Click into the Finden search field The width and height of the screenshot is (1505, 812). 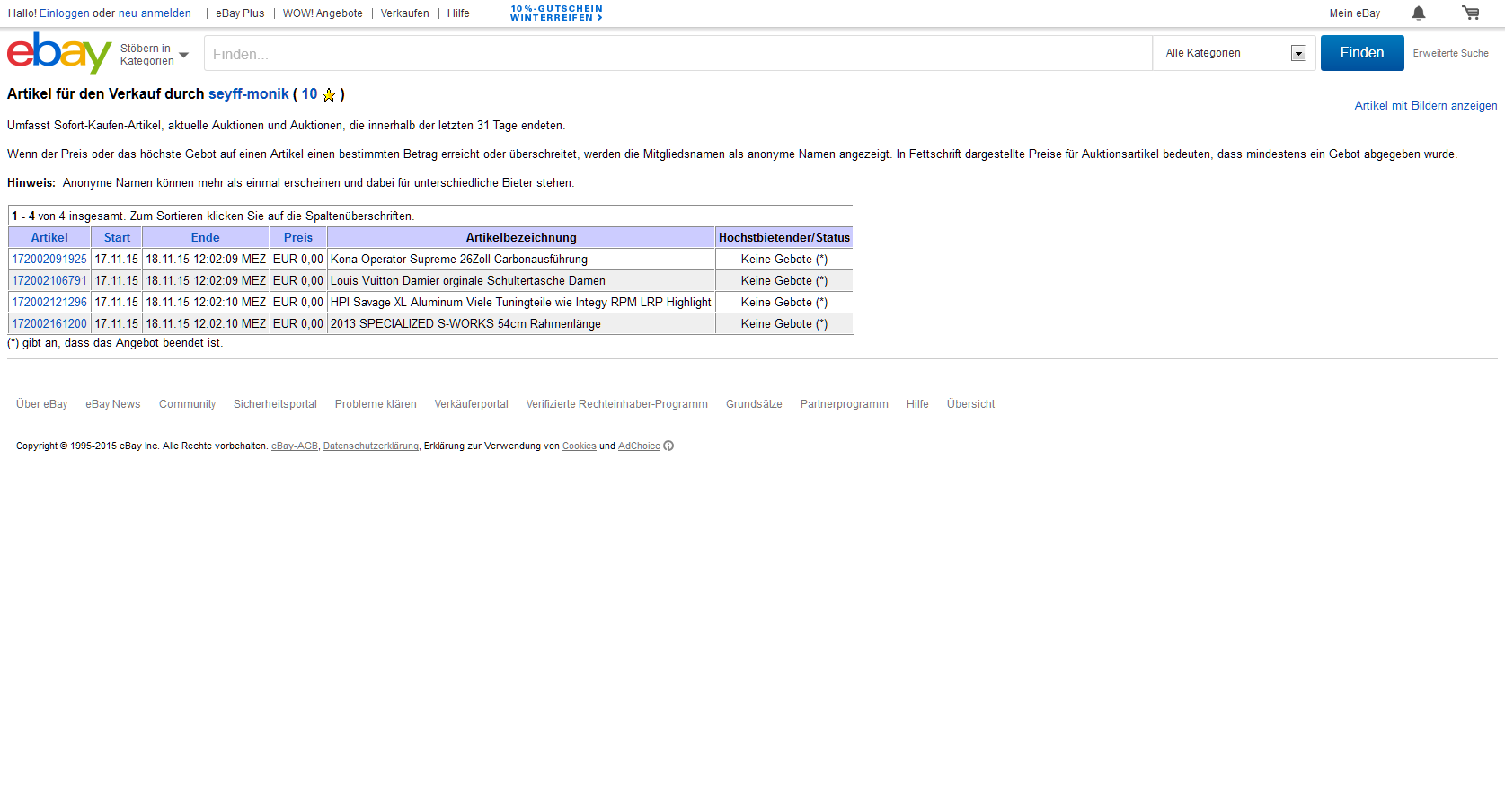[677, 54]
